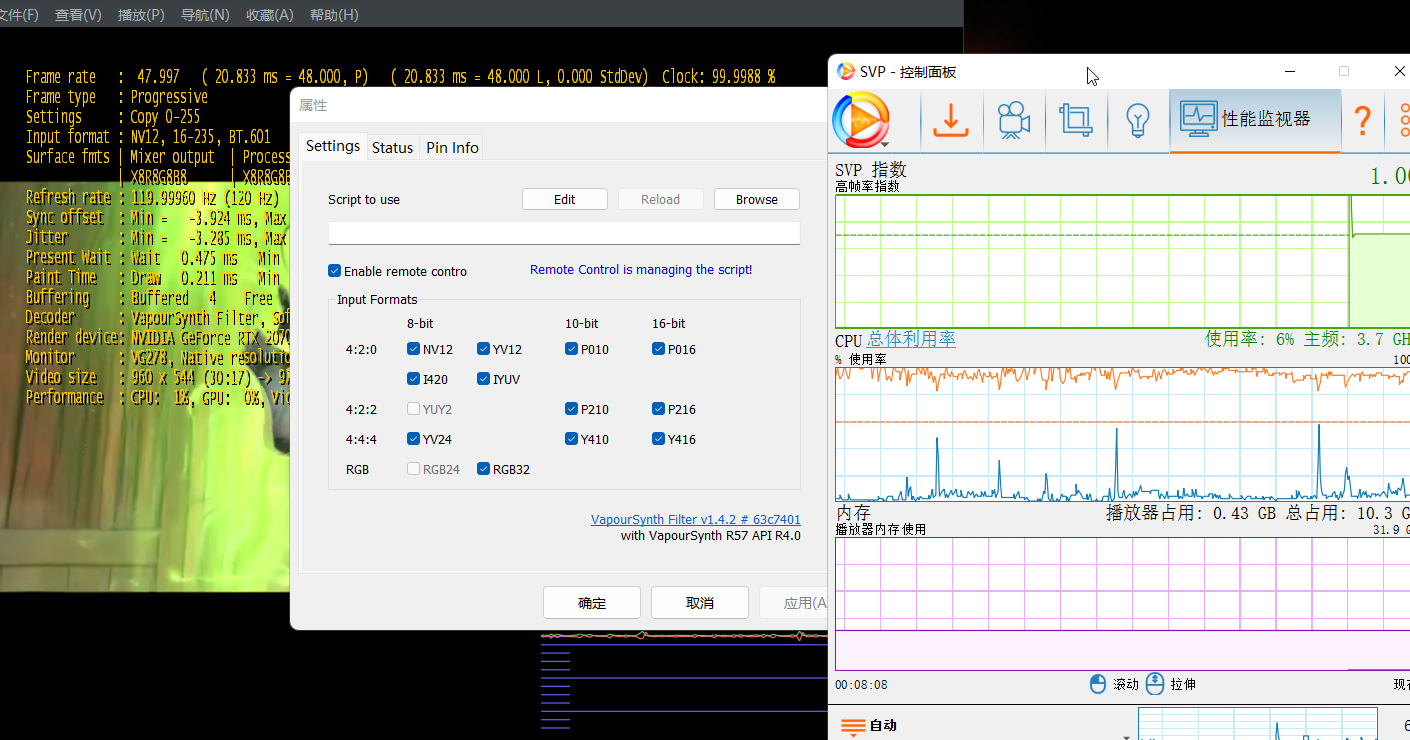The height and width of the screenshot is (740, 1410).
Task: Toggle the I420 format checkbox
Action: pyautogui.click(x=414, y=379)
